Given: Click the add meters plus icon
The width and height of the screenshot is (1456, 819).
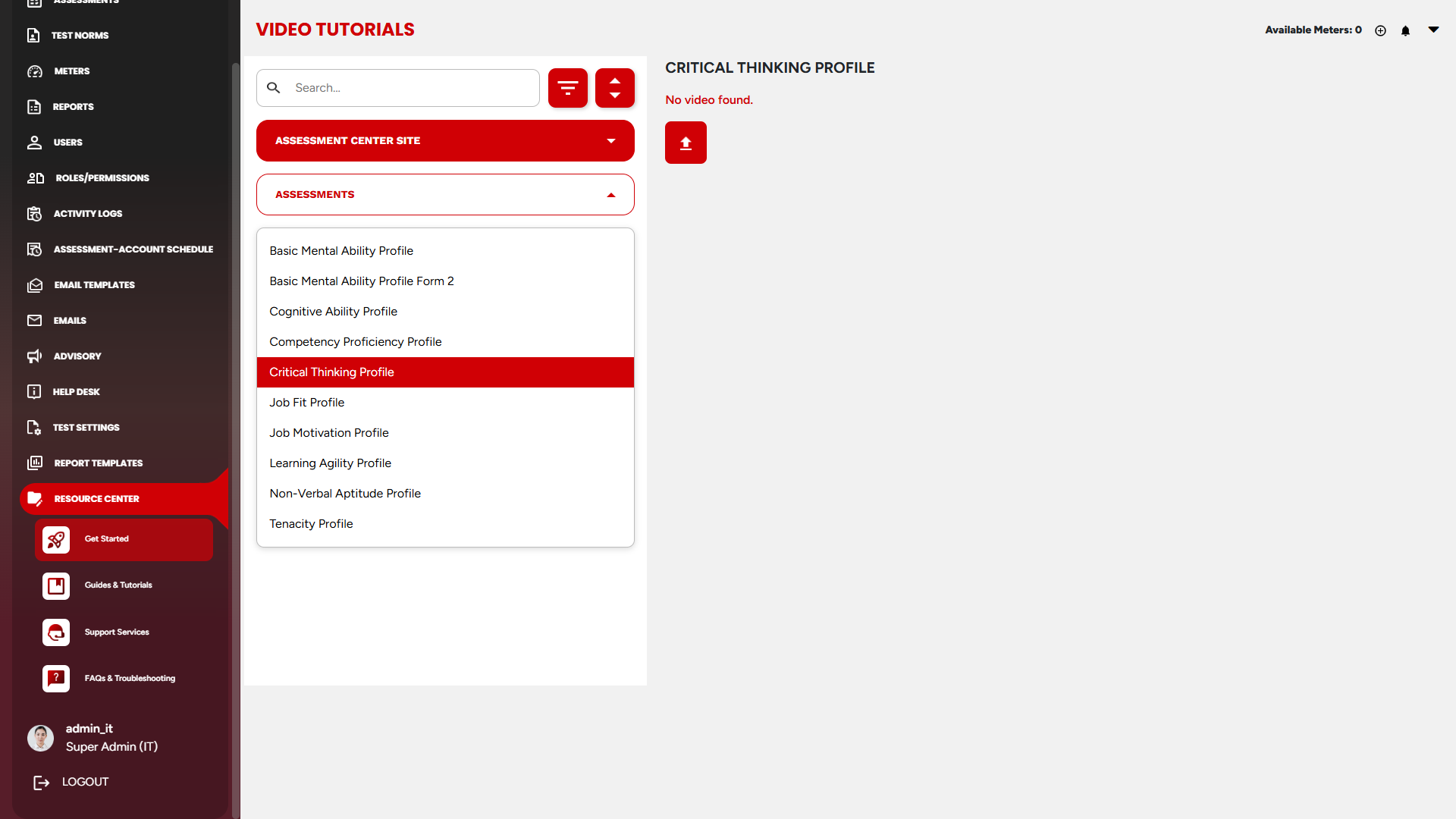Looking at the screenshot, I should (x=1380, y=30).
